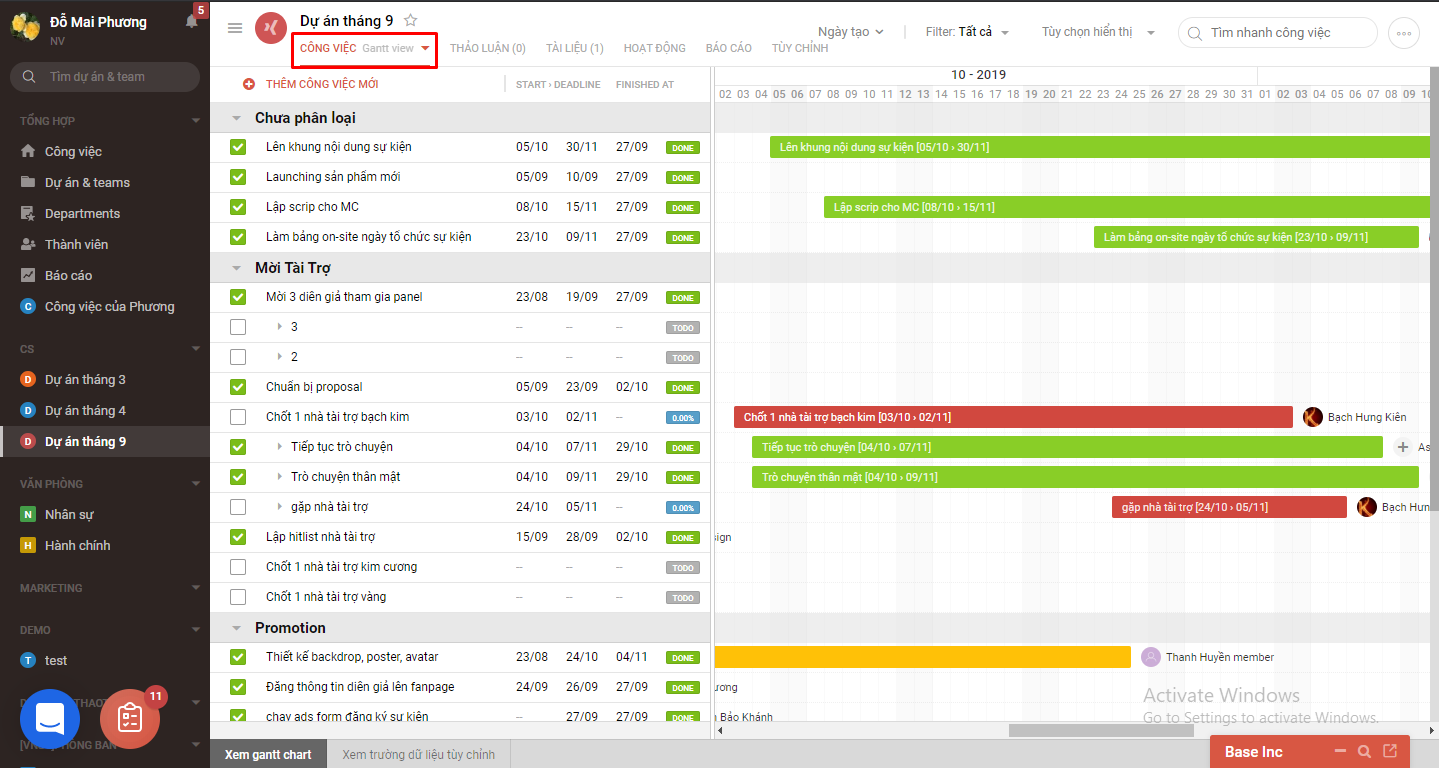Open the blue chat inbox bubble
Viewport: 1439px width, 768px height.
pos(50,718)
